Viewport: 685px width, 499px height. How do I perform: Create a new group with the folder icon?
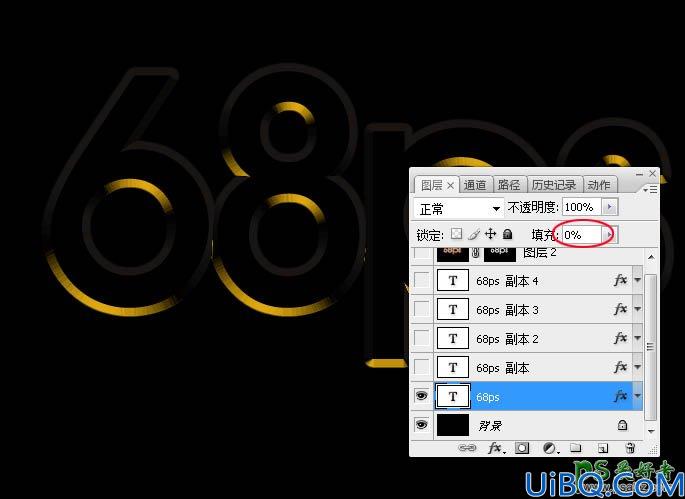pos(576,447)
